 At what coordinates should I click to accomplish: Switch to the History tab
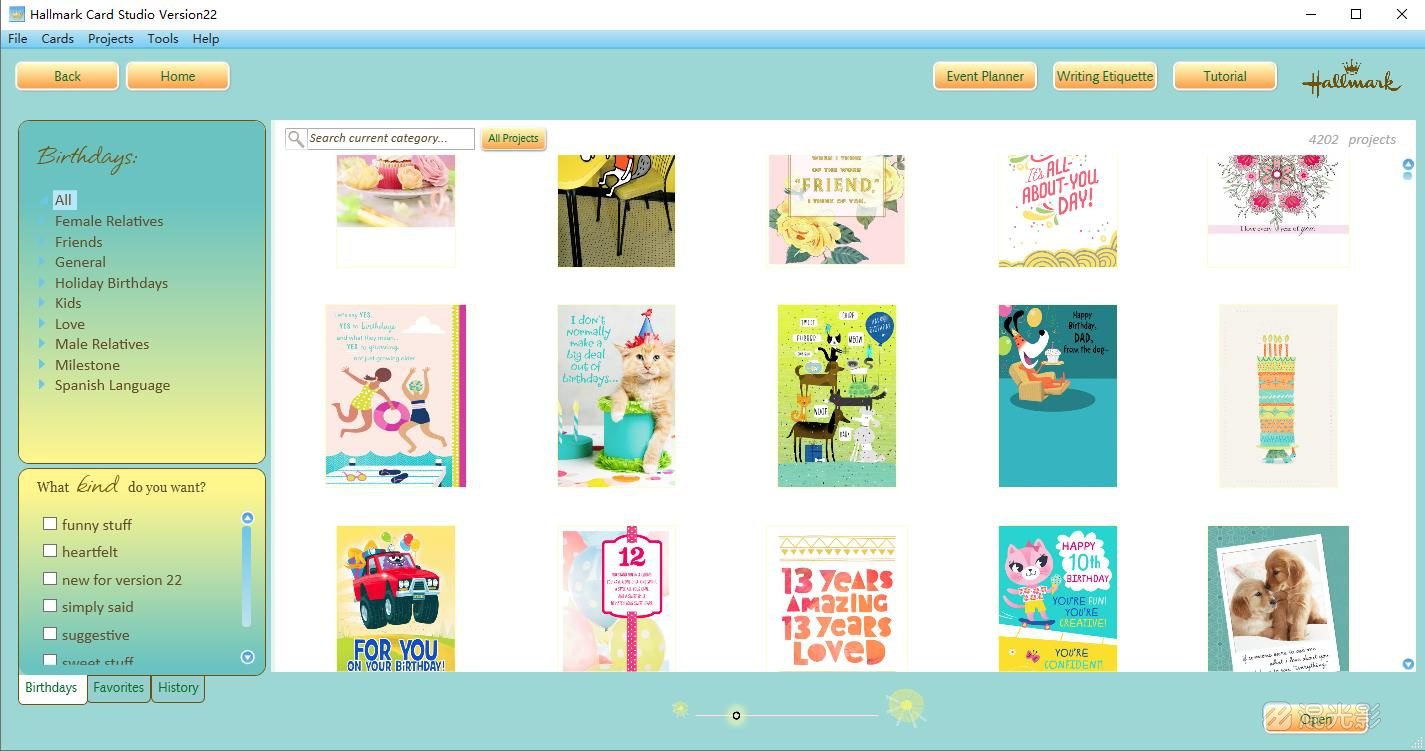tap(178, 688)
